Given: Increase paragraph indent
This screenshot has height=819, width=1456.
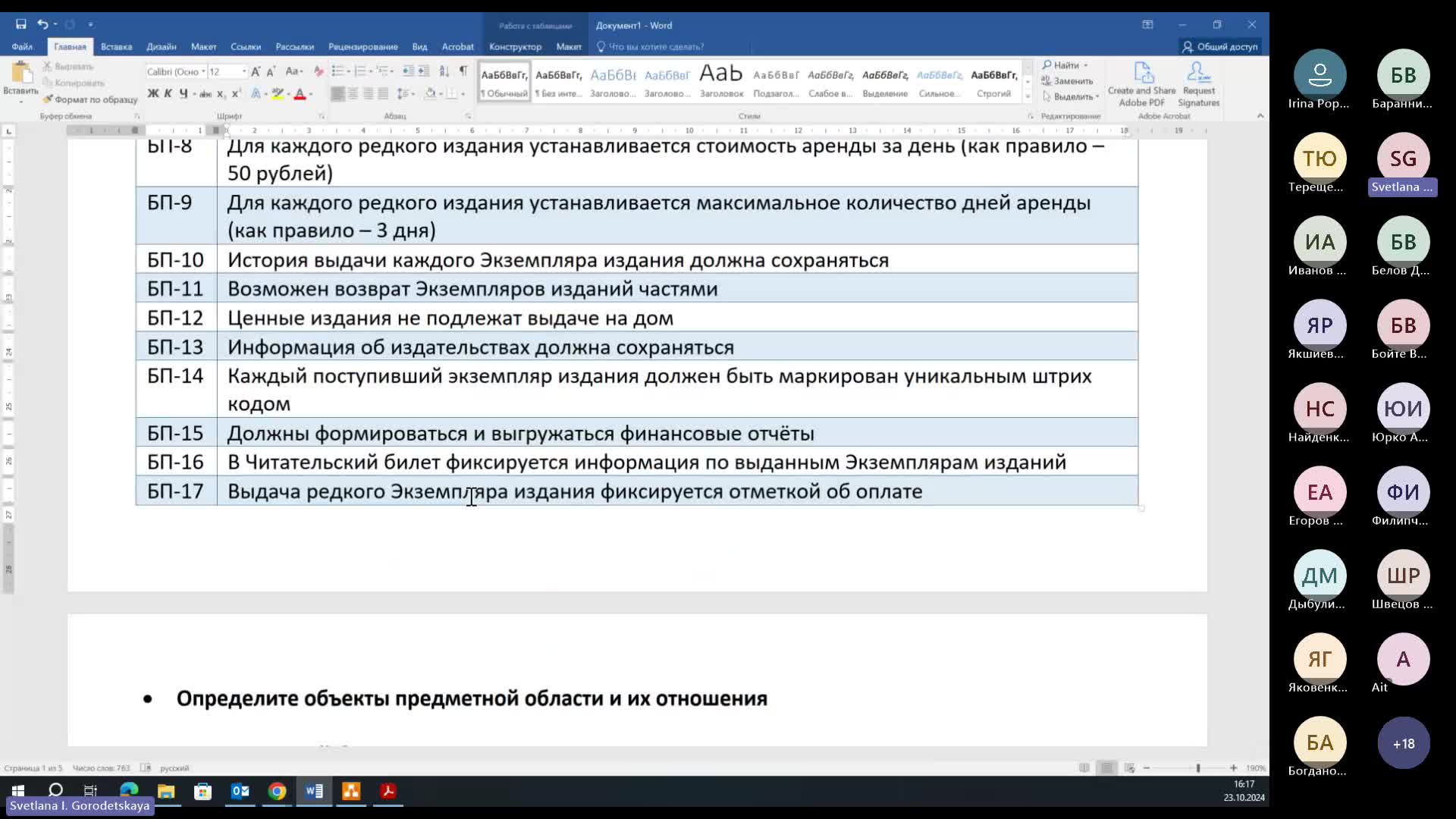Looking at the screenshot, I should (x=424, y=71).
